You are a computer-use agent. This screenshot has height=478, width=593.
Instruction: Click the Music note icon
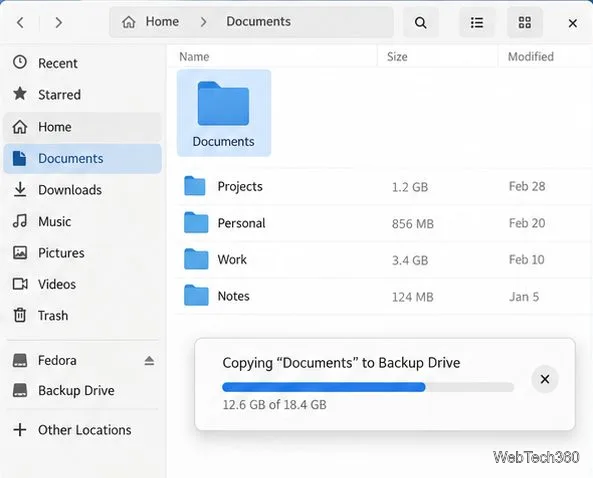(x=20, y=221)
